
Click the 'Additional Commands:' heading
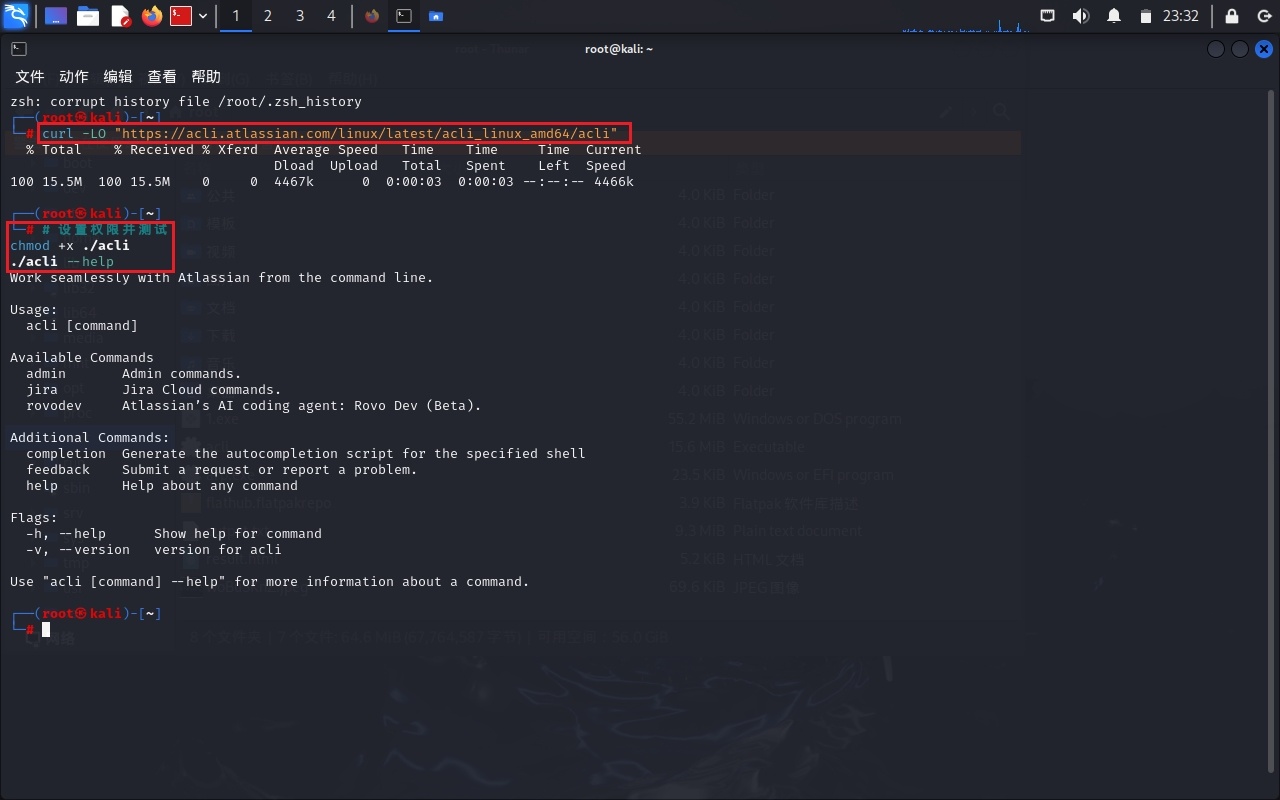[90, 438]
